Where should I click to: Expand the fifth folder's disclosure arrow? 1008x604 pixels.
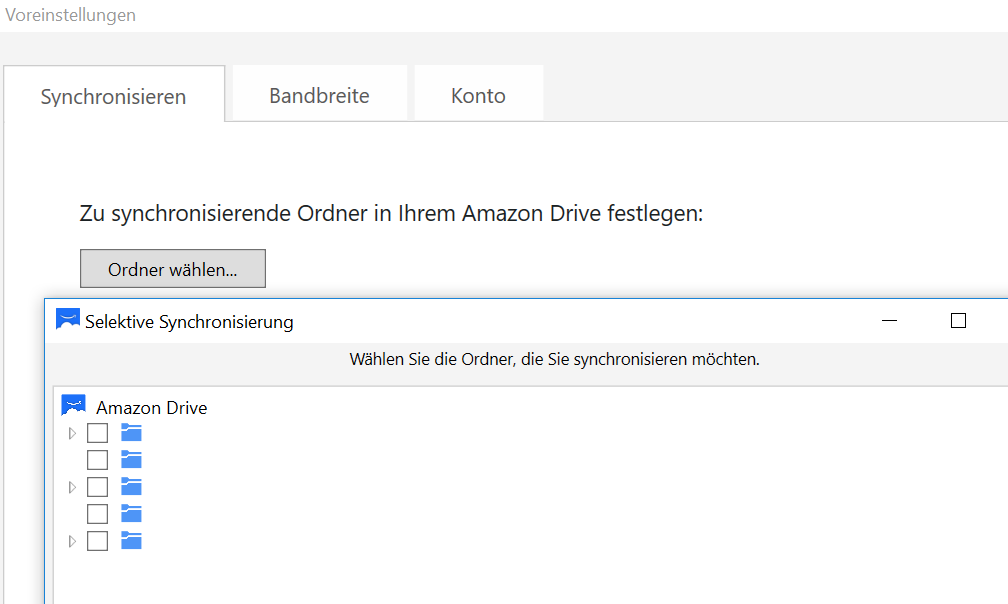71,541
